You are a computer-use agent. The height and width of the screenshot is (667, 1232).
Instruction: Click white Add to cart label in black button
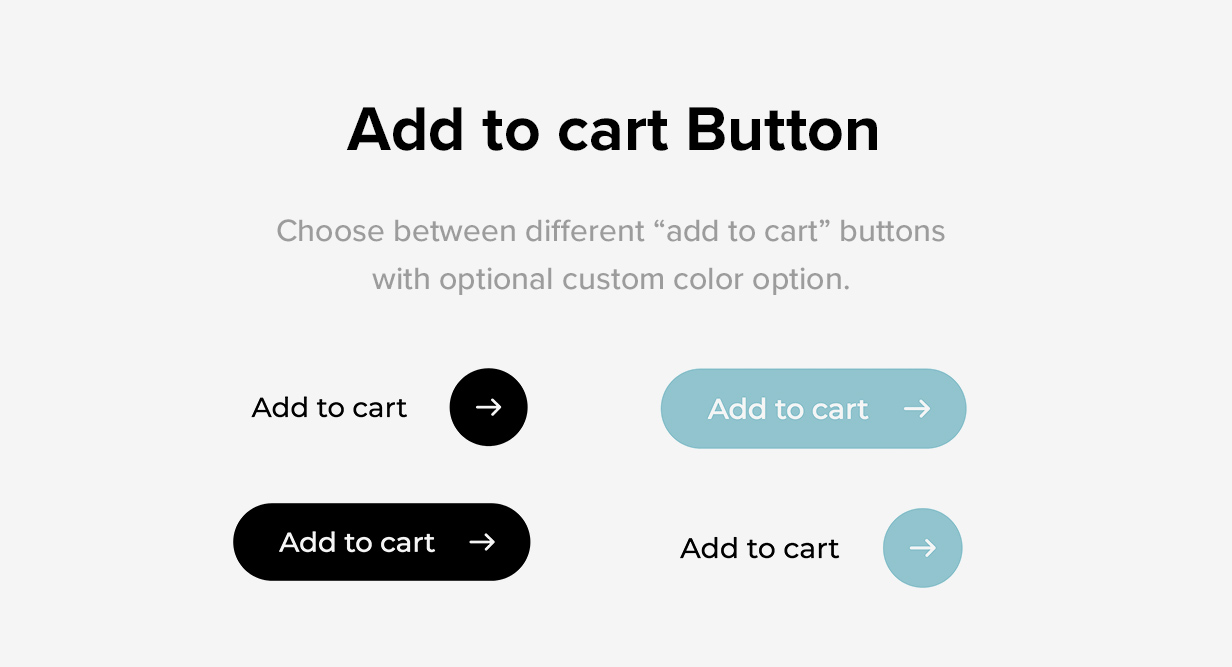pos(357,542)
